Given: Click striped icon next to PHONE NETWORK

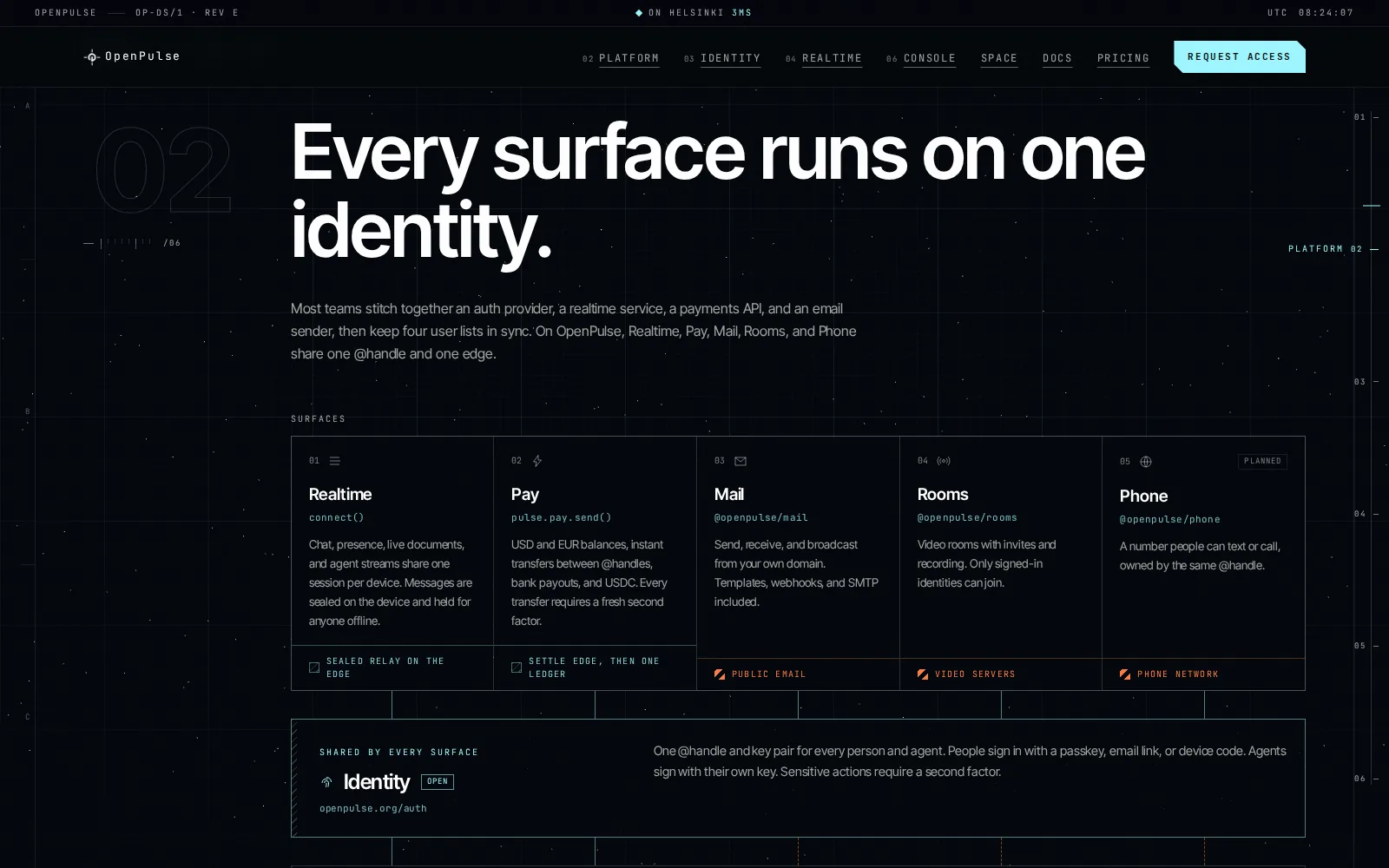Looking at the screenshot, I should point(1125,674).
